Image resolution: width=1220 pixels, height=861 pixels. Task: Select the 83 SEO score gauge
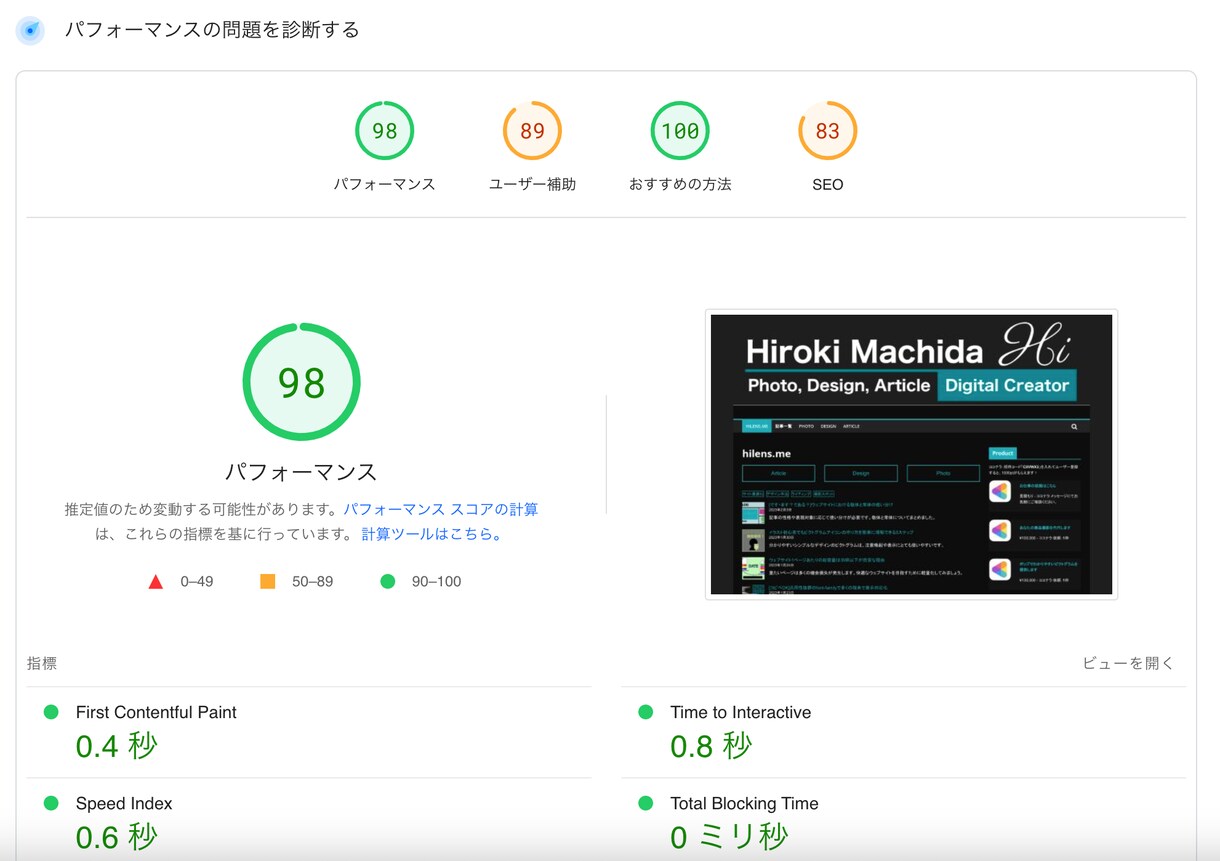827,131
